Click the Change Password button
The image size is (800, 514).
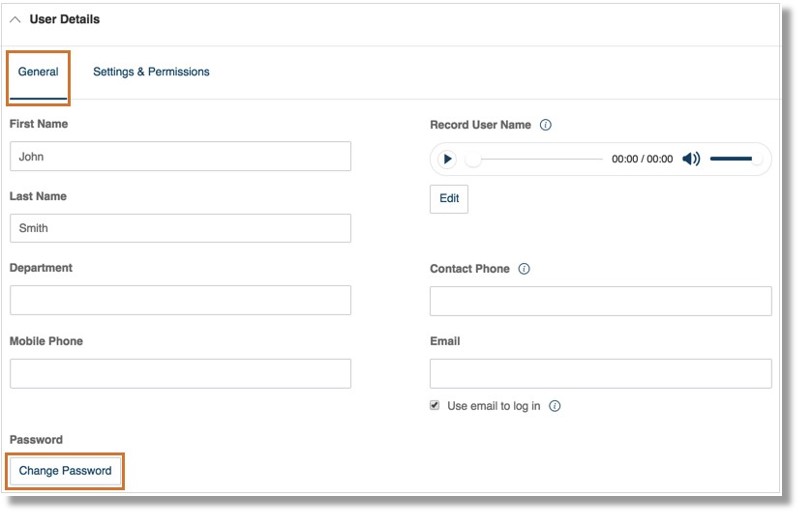(65, 471)
